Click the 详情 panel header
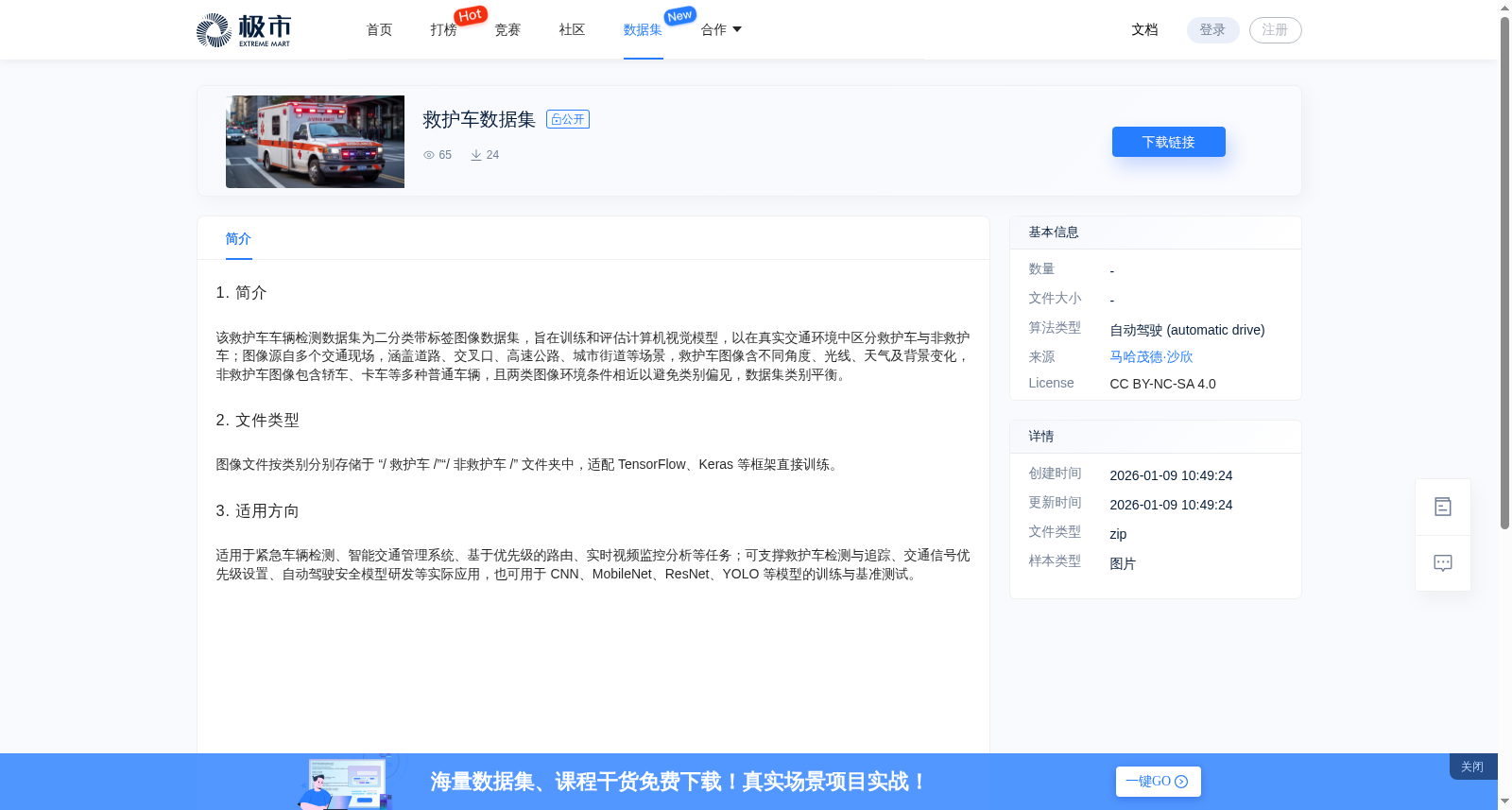This screenshot has height=810, width=1512. point(1155,437)
